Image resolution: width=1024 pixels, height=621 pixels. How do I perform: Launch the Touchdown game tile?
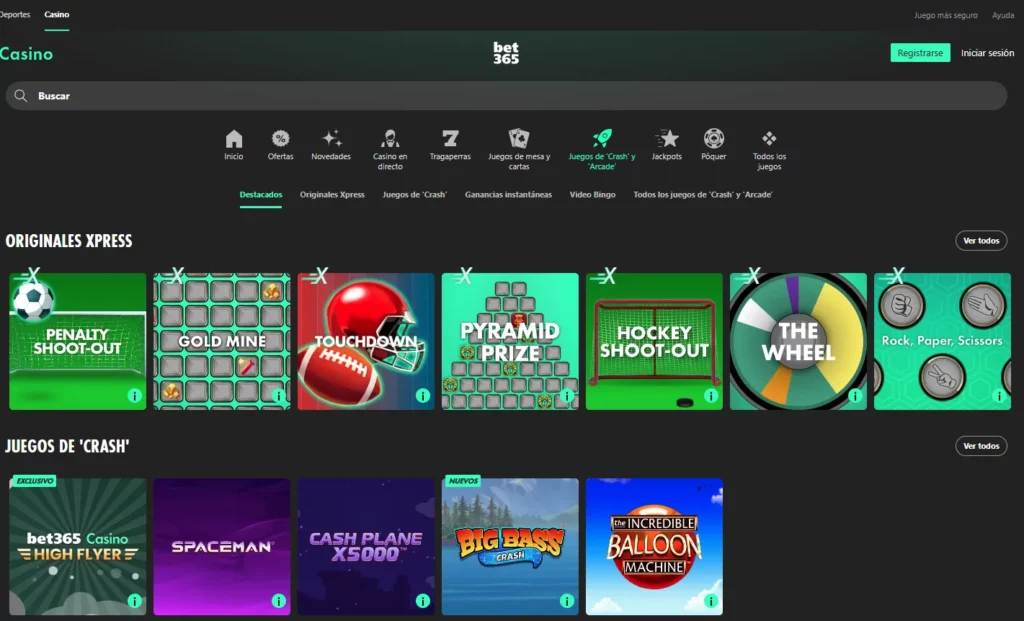coord(366,342)
